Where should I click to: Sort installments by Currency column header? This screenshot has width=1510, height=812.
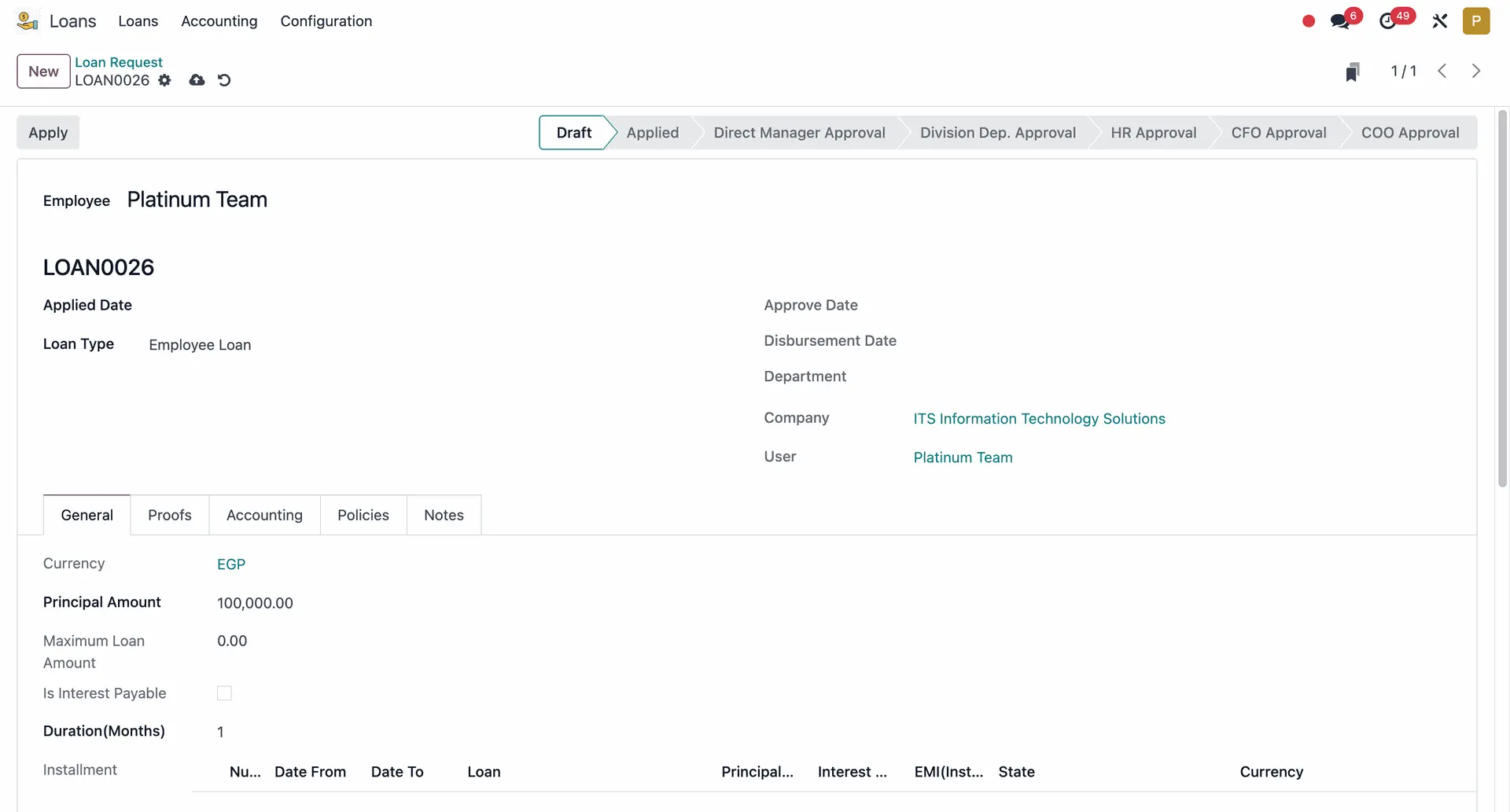pyautogui.click(x=1271, y=772)
